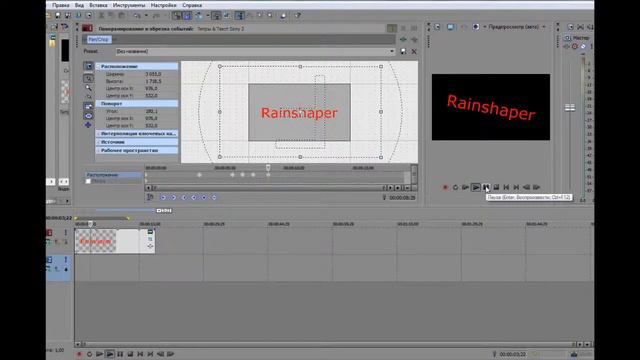Click the first keyframe diamond on Pan/Crop timeline
The width and height of the screenshot is (640, 360).
pyautogui.click(x=200, y=175)
